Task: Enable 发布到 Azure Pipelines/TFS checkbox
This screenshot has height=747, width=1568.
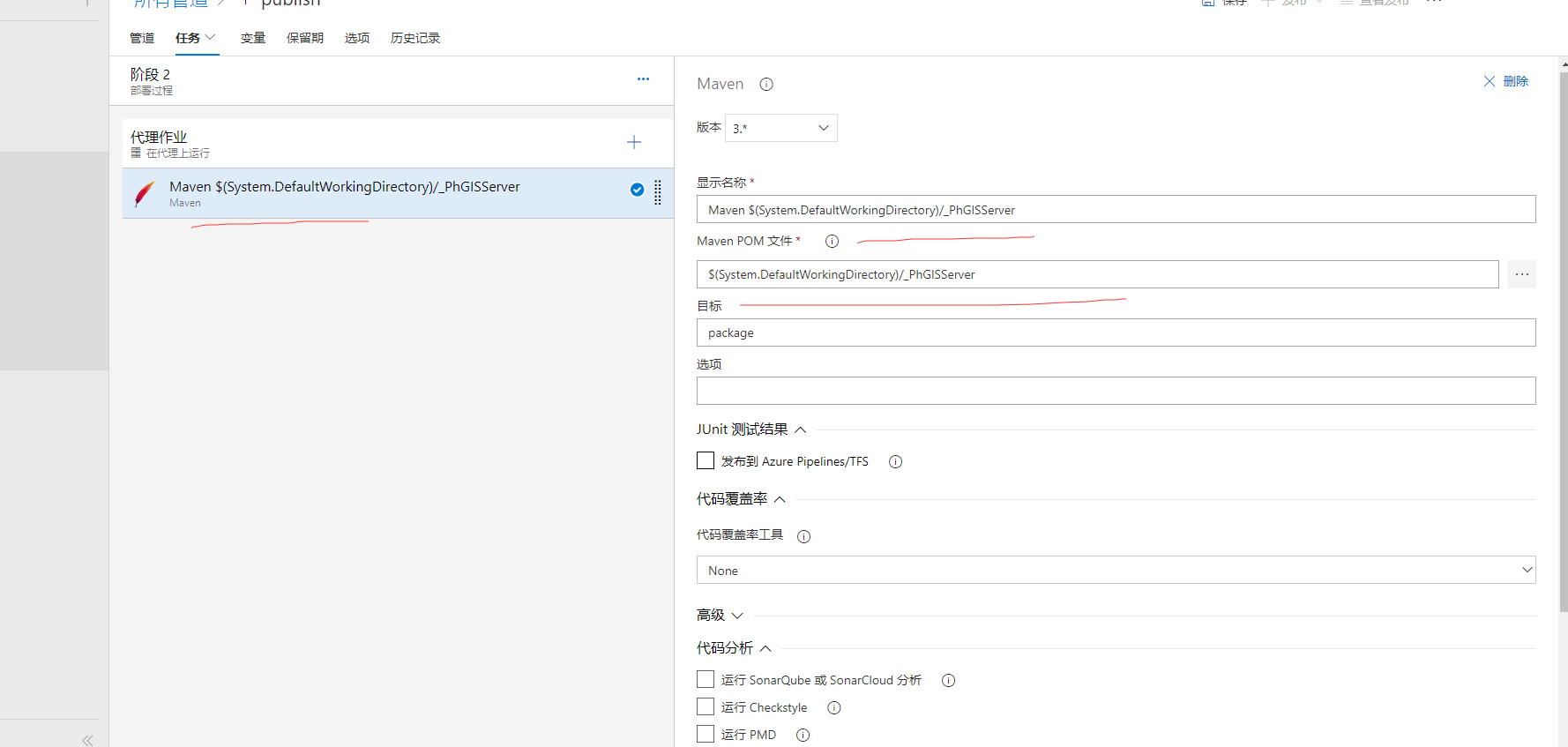Action: (706, 460)
